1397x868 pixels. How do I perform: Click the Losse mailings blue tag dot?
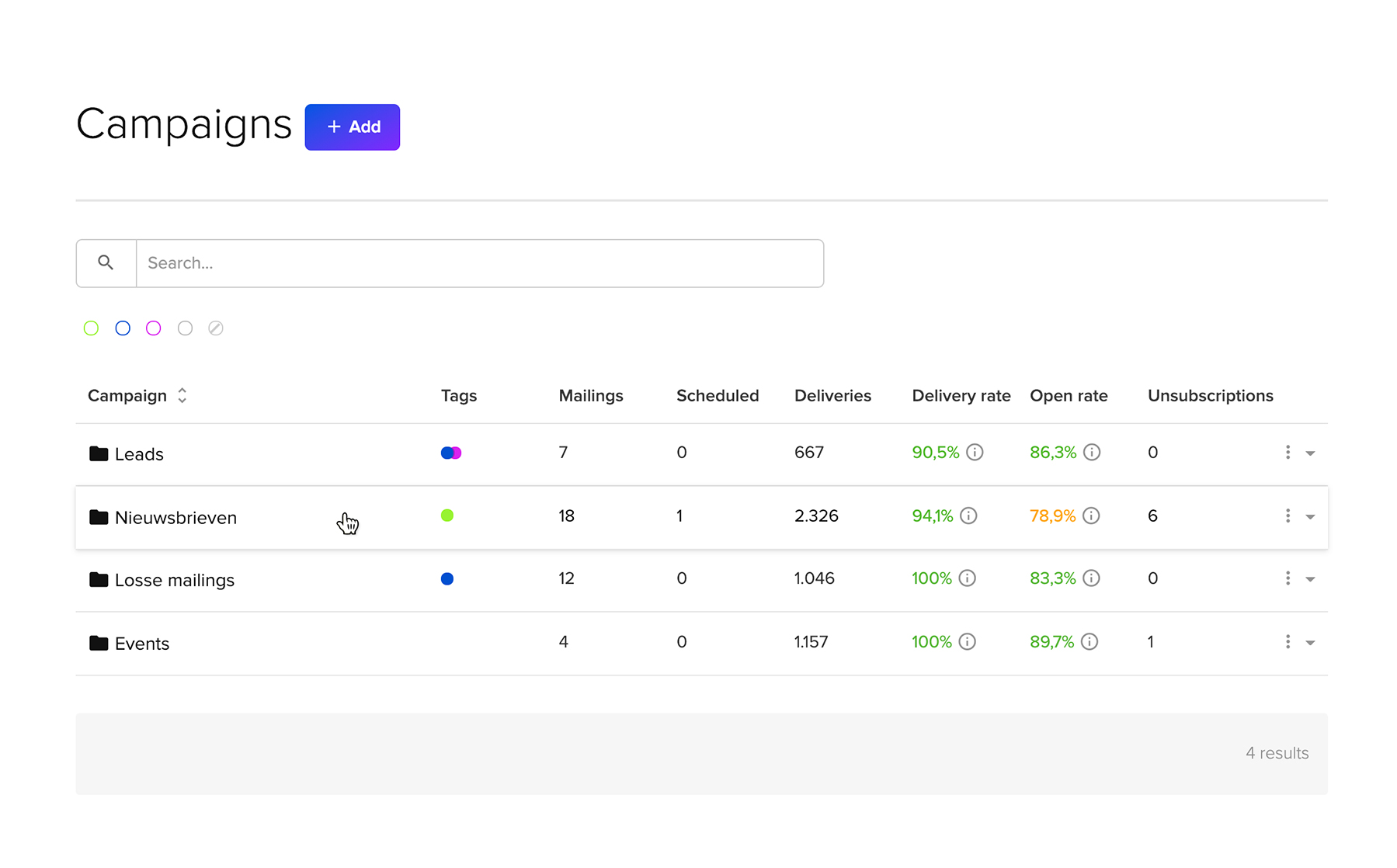click(447, 578)
